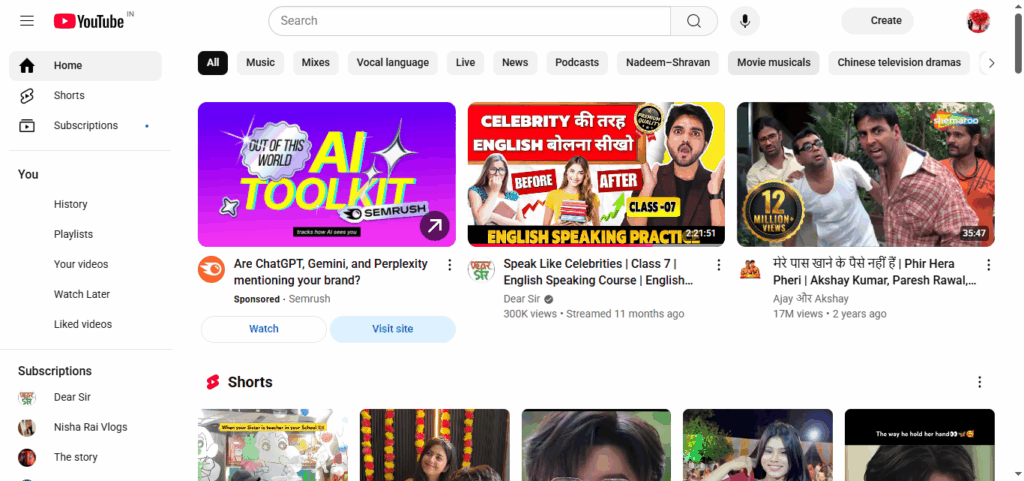Select the Podcasts filter chip

tap(577, 63)
